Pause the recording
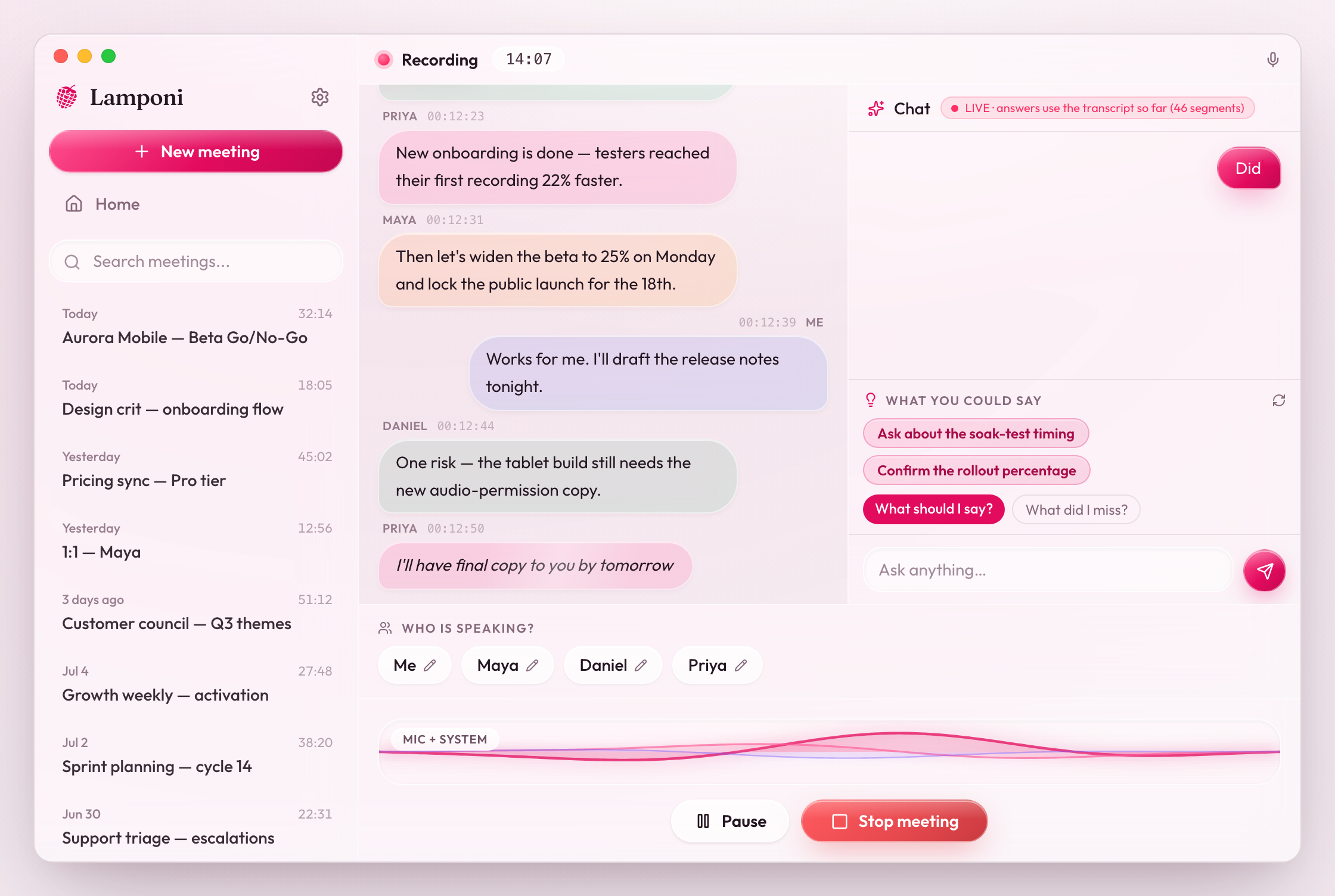The image size is (1335, 896). [730, 821]
